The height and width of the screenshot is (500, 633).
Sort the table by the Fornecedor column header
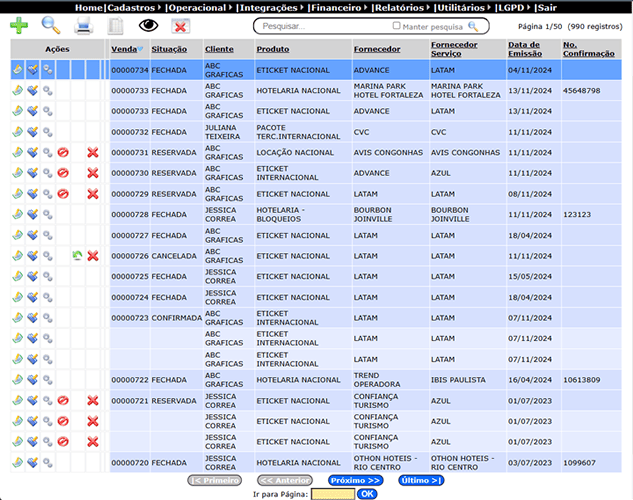coord(377,49)
